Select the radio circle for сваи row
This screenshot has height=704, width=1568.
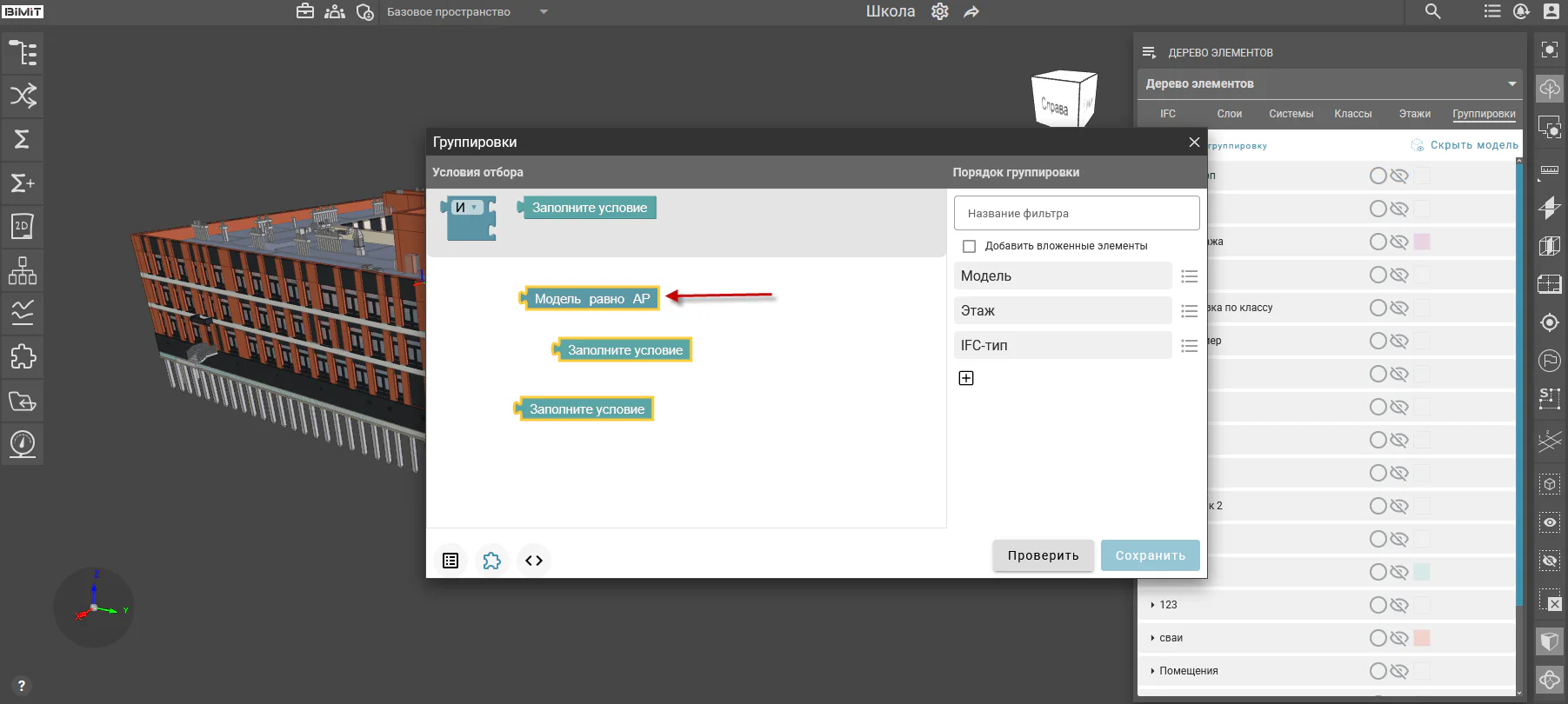(1378, 638)
